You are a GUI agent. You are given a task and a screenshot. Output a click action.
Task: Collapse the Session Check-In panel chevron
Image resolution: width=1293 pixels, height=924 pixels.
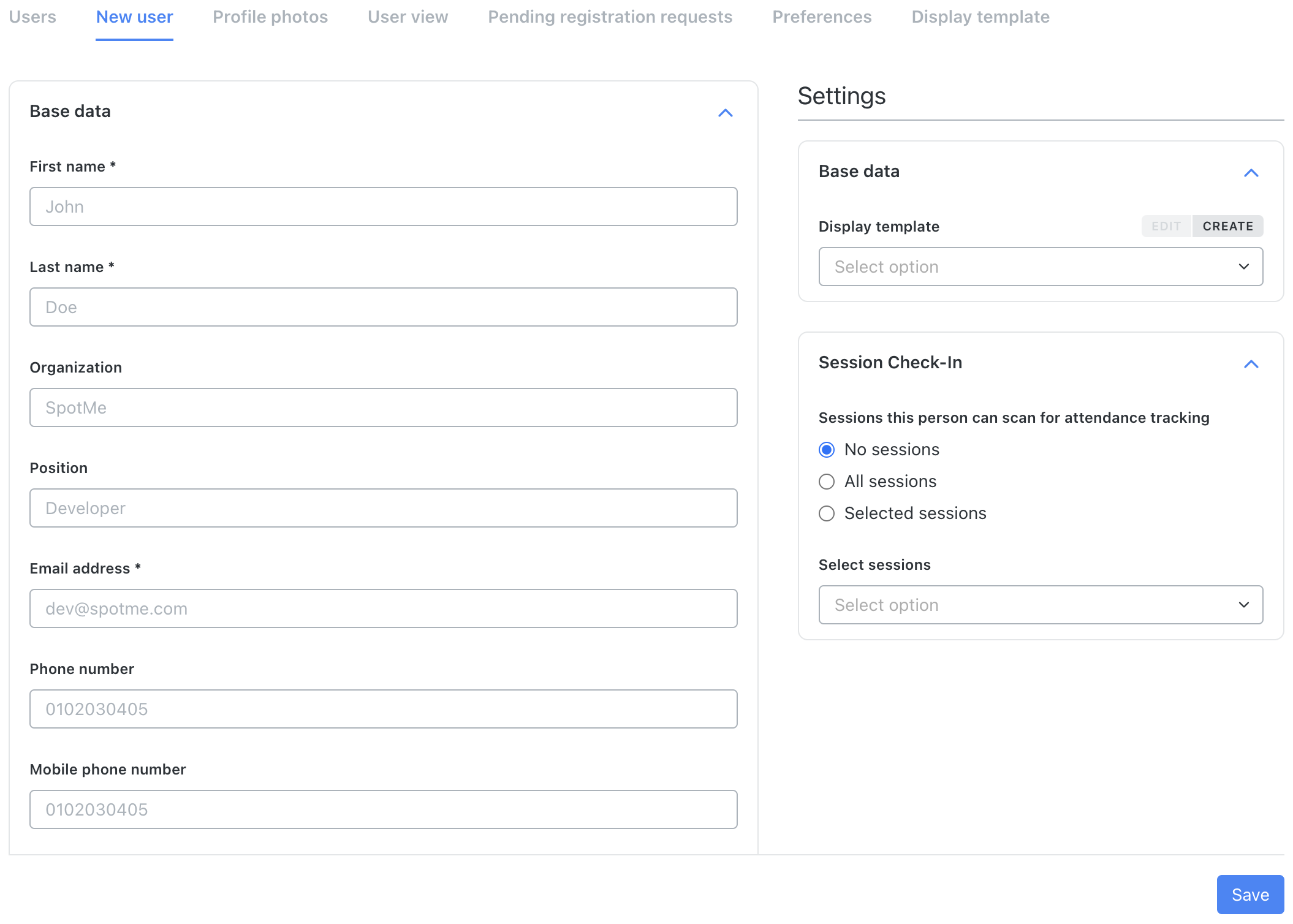point(1251,364)
